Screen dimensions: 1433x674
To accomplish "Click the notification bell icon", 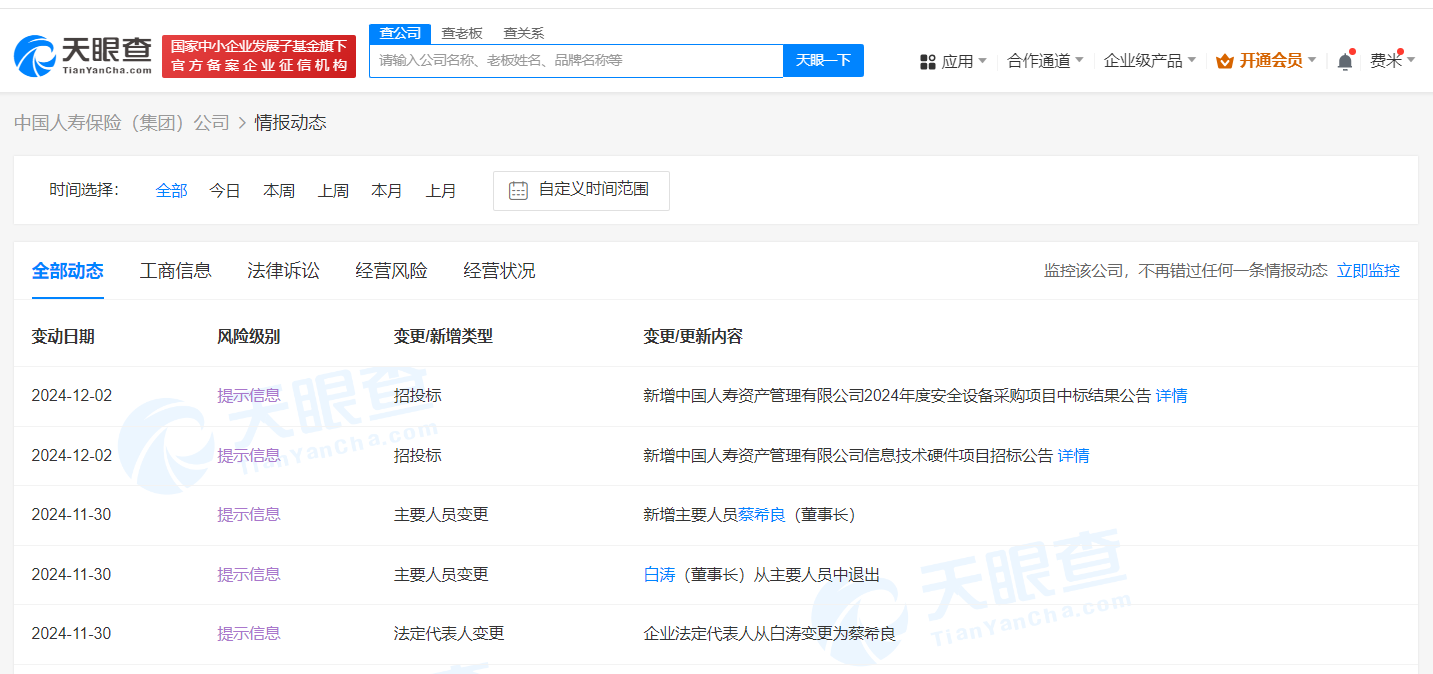I will coord(1345,60).
